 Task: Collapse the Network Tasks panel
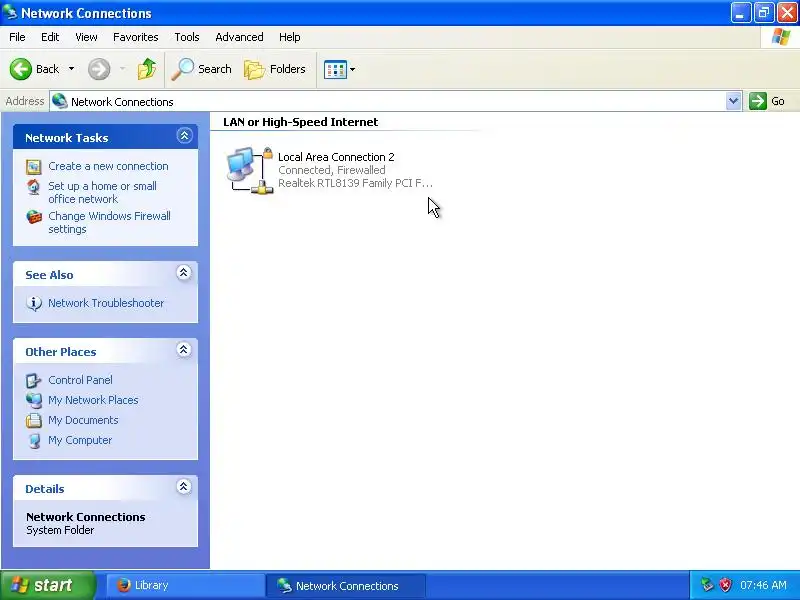pyautogui.click(x=184, y=136)
